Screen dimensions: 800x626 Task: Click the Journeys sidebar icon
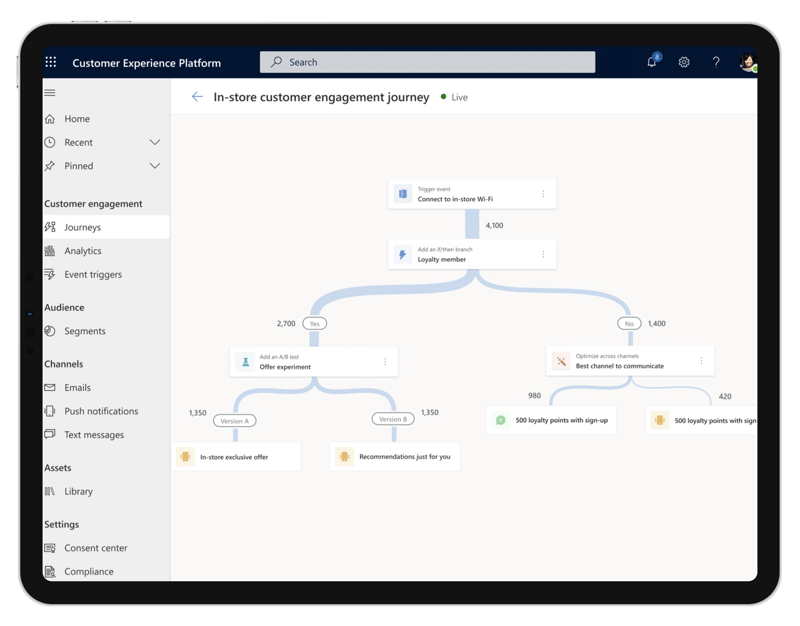50,227
